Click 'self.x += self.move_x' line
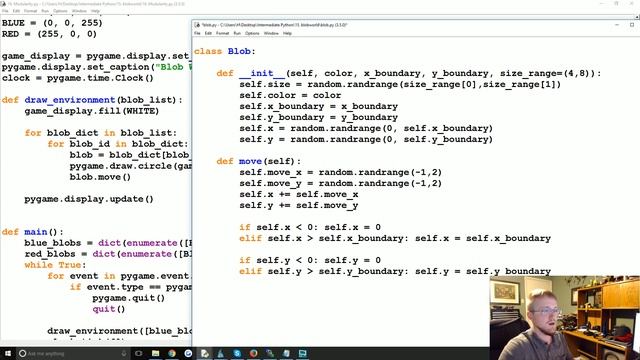This screenshot has width=640, height=360. [x=299, y=195]
